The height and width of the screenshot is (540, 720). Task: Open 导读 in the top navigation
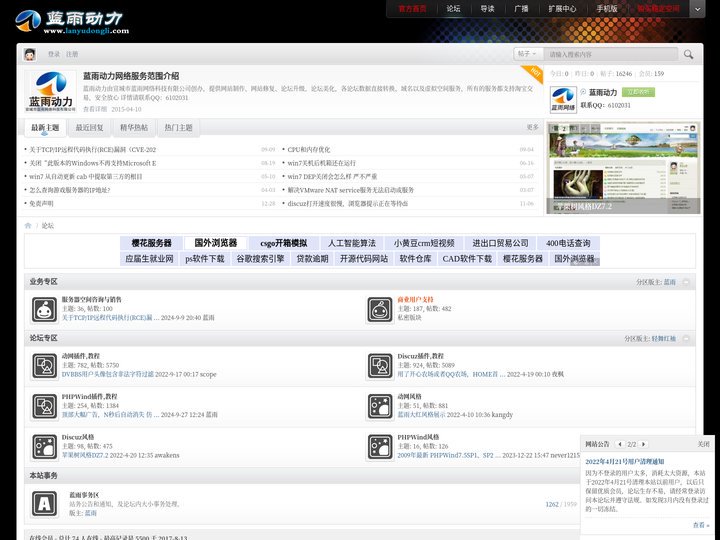click(487, 9)
